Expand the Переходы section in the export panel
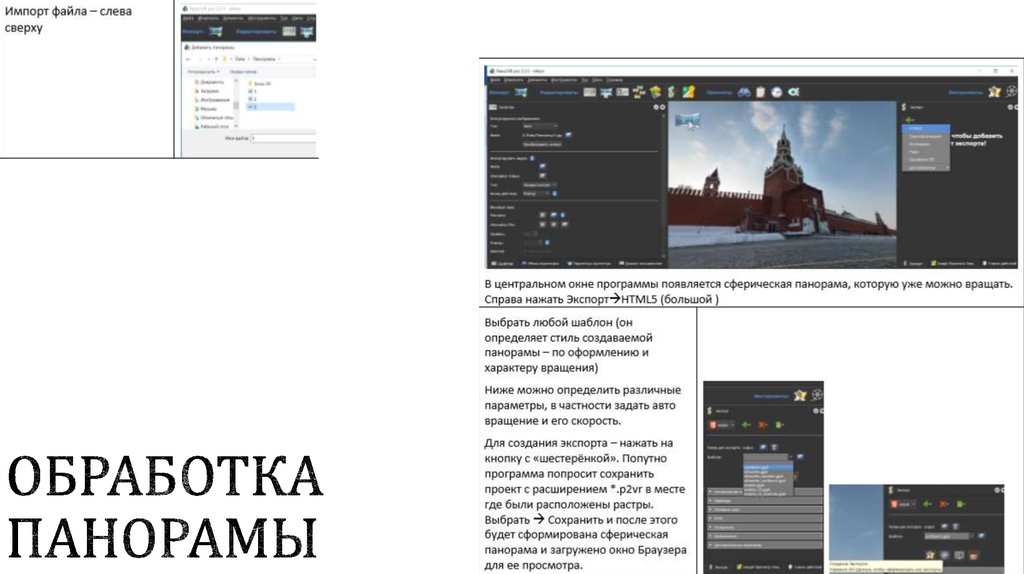1024x574 pixels. 765,501
